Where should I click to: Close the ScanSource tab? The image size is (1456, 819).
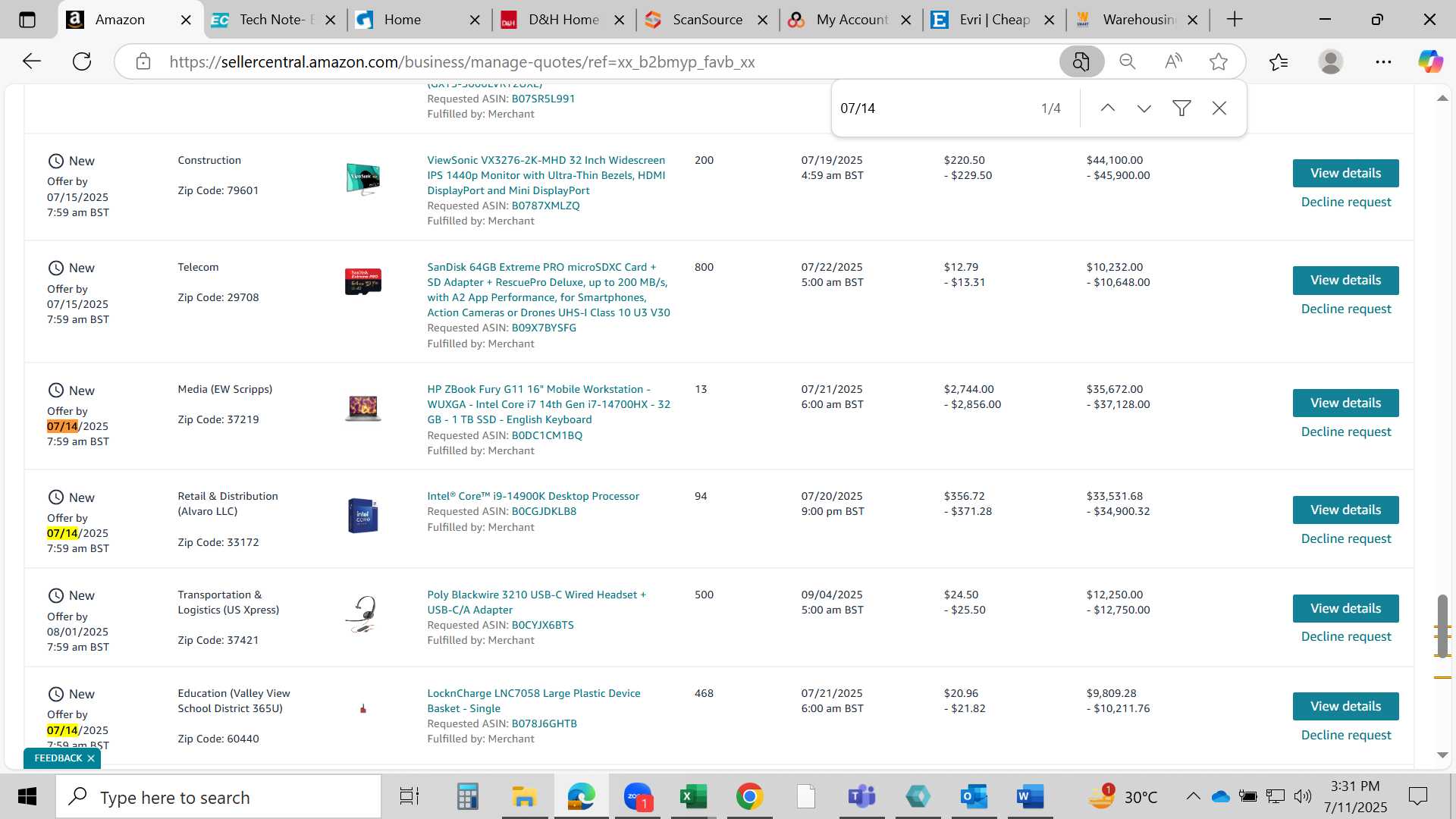pos(763,20)
